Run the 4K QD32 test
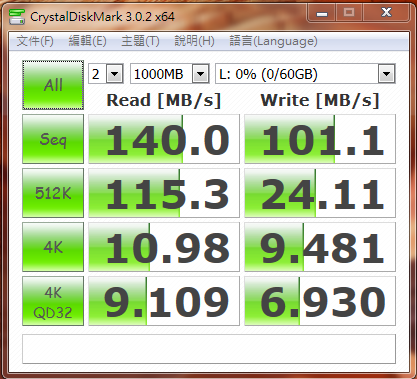 point(53,301)
